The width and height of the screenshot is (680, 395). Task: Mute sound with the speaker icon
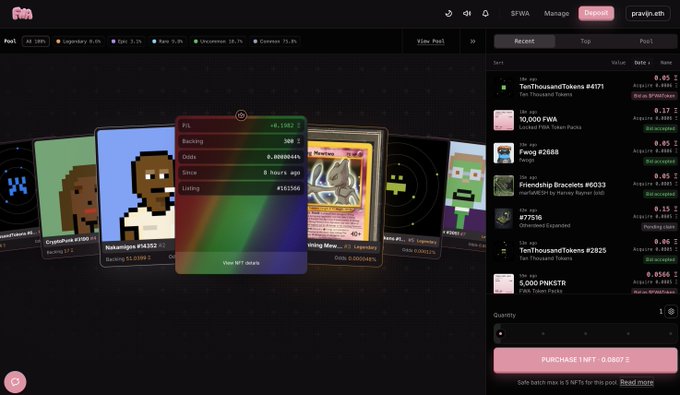click(x=467, y=13)
